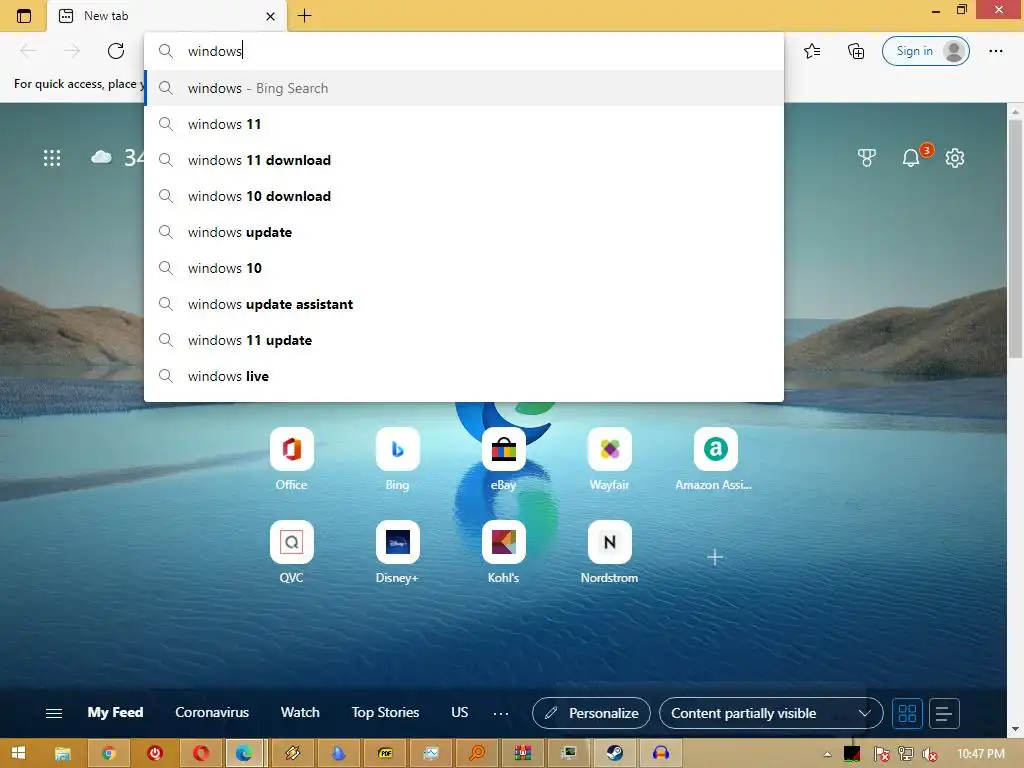Select 'windows - Bing Search' suggestion

coord(464,88)
